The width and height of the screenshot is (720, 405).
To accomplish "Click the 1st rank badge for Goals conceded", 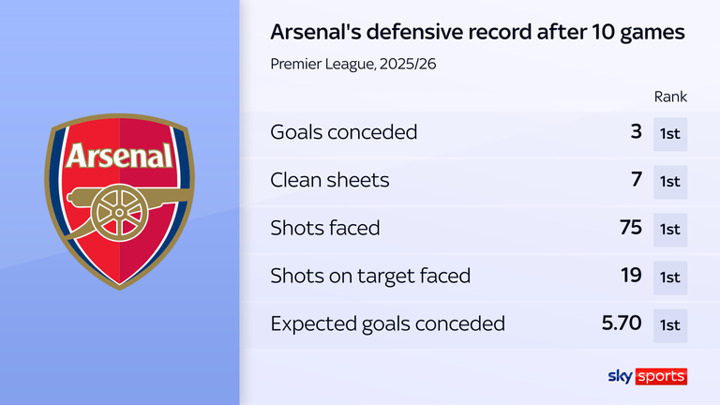I will click(x=670, y=133).
